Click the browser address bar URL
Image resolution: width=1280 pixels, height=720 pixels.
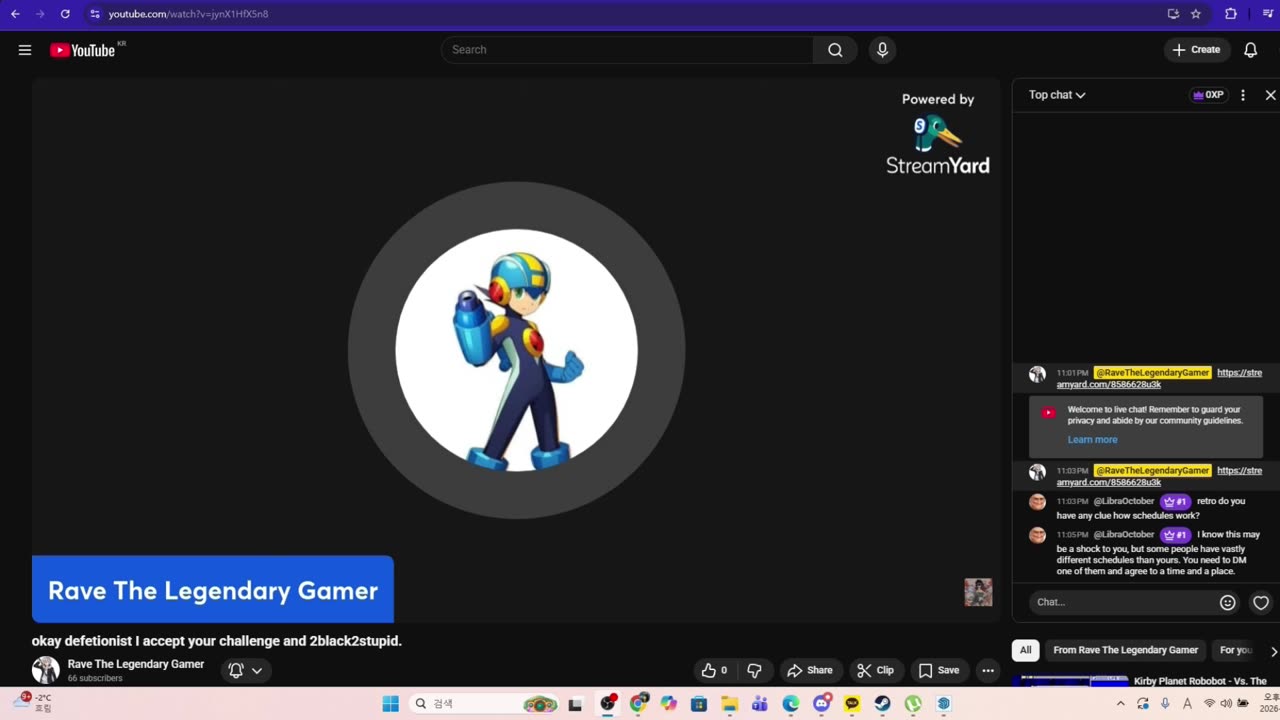(188, 14)
